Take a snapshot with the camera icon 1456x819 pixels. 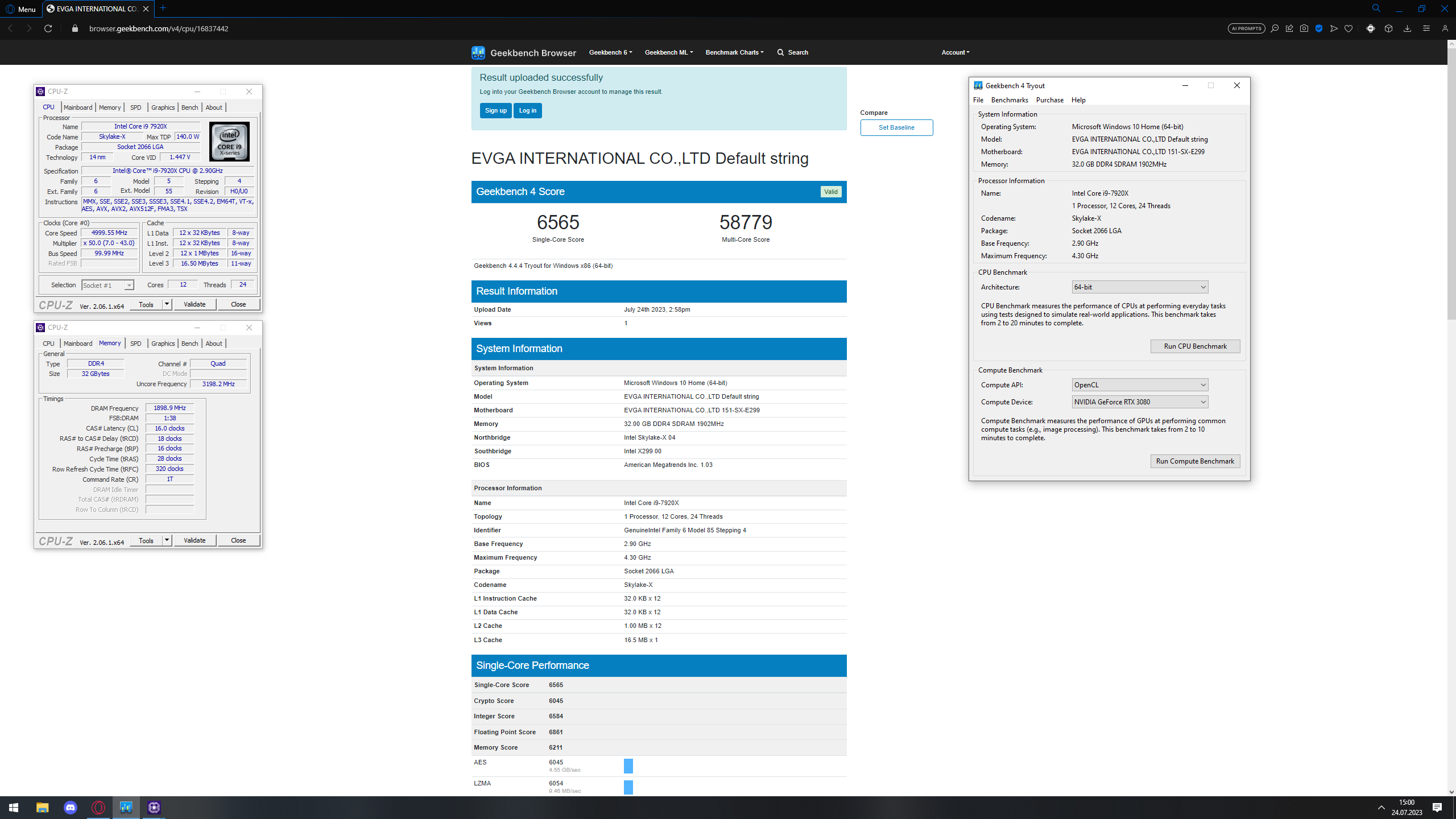click(x=1304, y=28)
